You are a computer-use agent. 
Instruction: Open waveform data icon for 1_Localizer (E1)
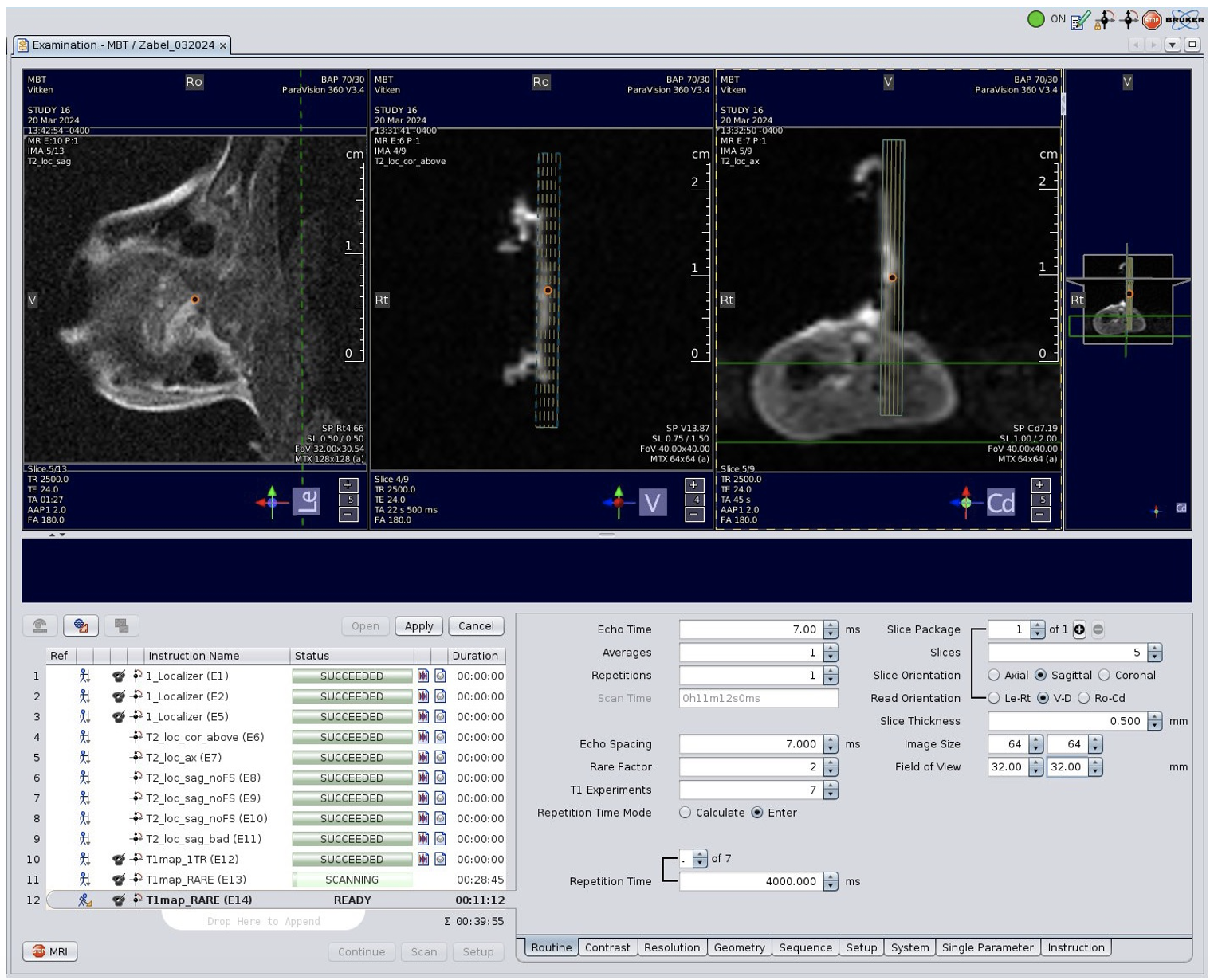423,676
